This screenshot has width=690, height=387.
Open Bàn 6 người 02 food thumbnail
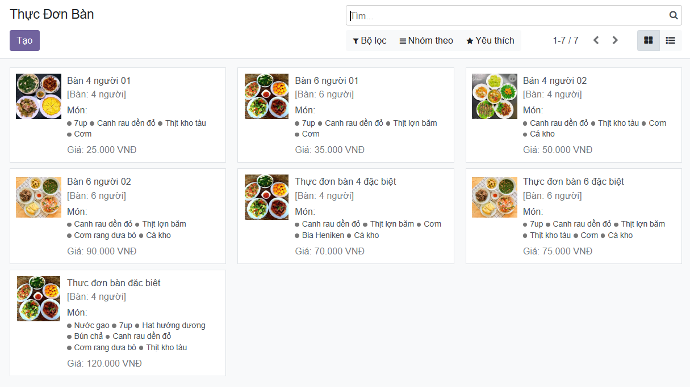[x=39, y=197]
